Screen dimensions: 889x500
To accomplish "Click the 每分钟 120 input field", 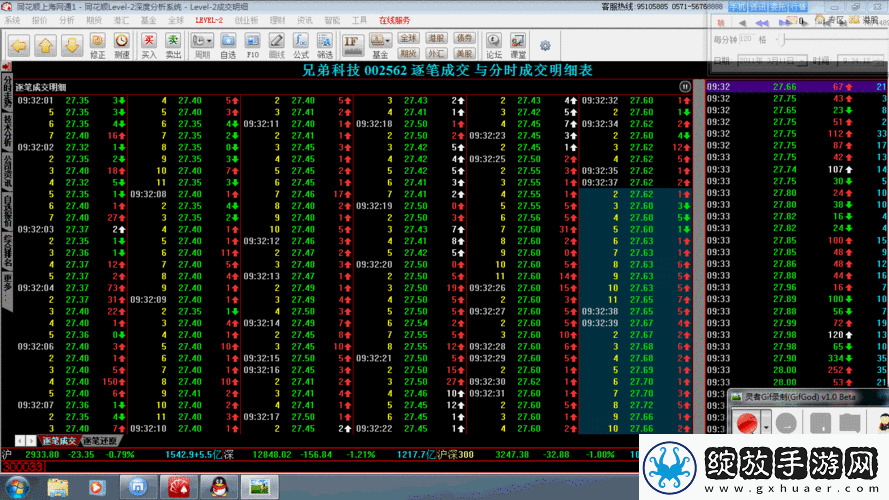I will click(x=745, y=39).
